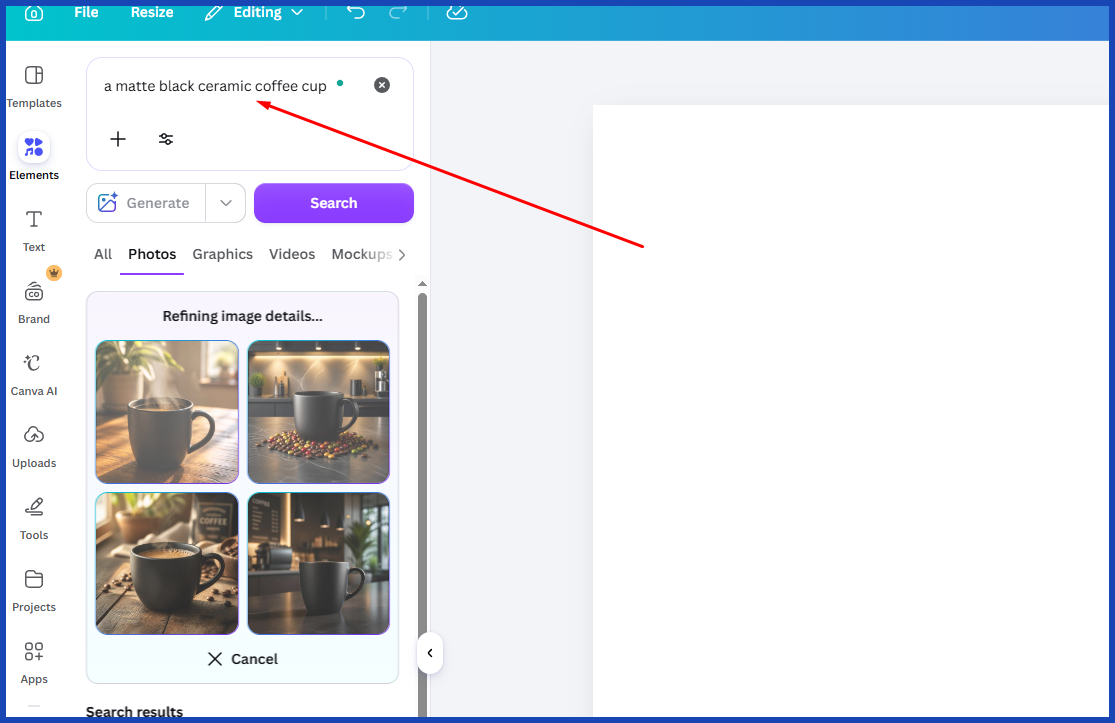This screenshot has width=1115, height=723.
Task: Open the Apps panel
Action: click(34, 663)
